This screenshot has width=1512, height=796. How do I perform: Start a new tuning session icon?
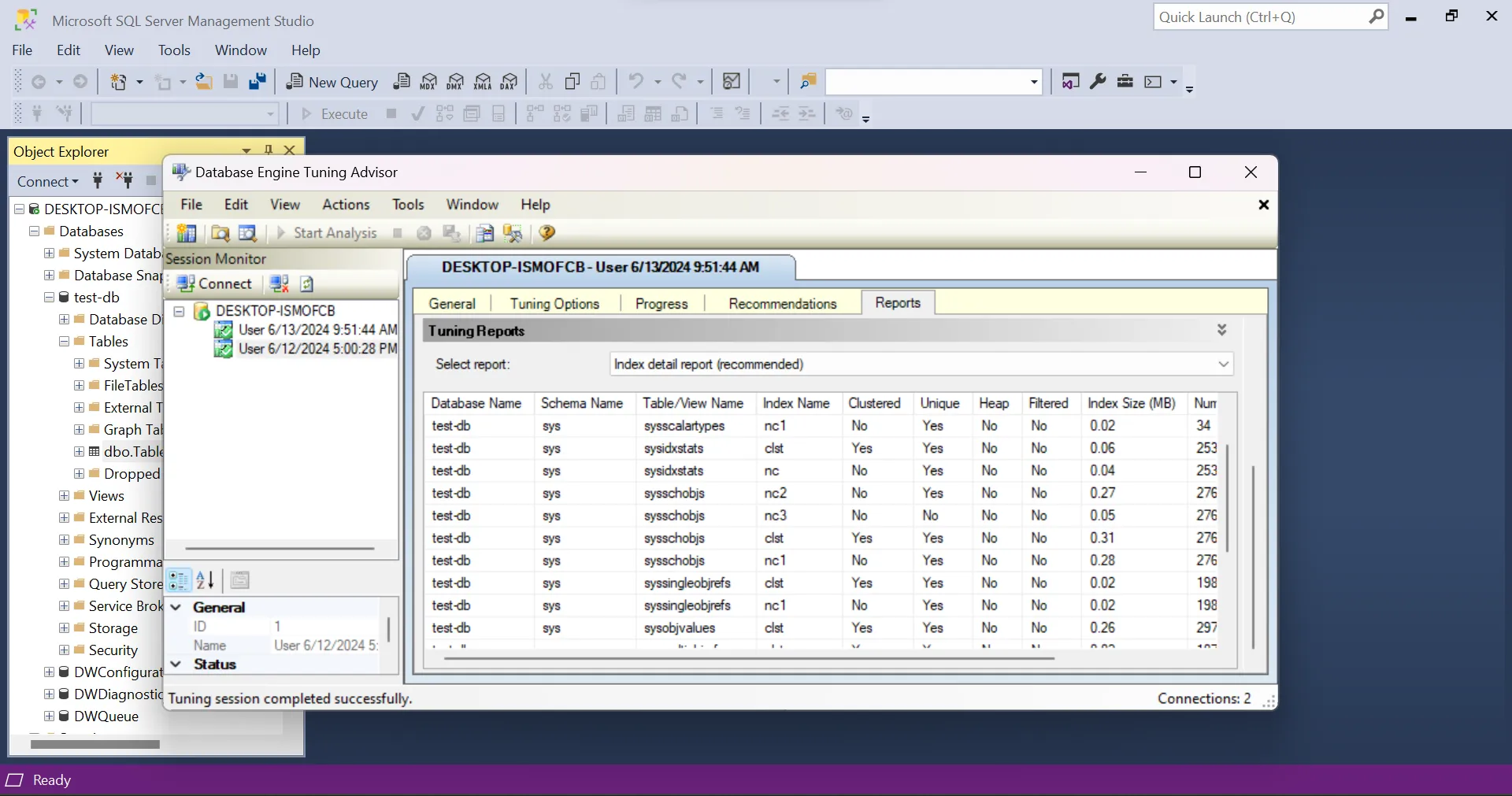tap(187, 233)
